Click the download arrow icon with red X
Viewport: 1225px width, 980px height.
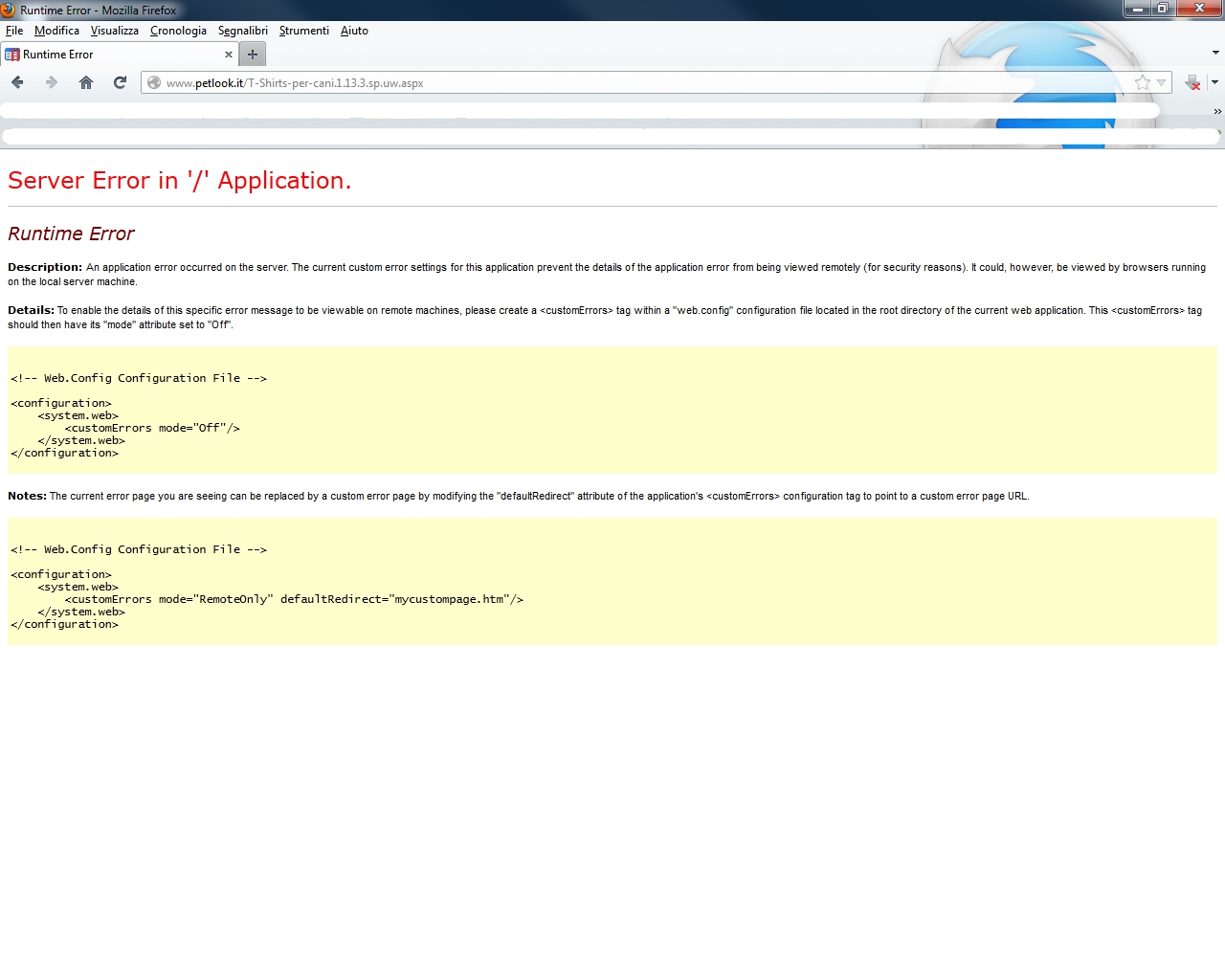1192,82
